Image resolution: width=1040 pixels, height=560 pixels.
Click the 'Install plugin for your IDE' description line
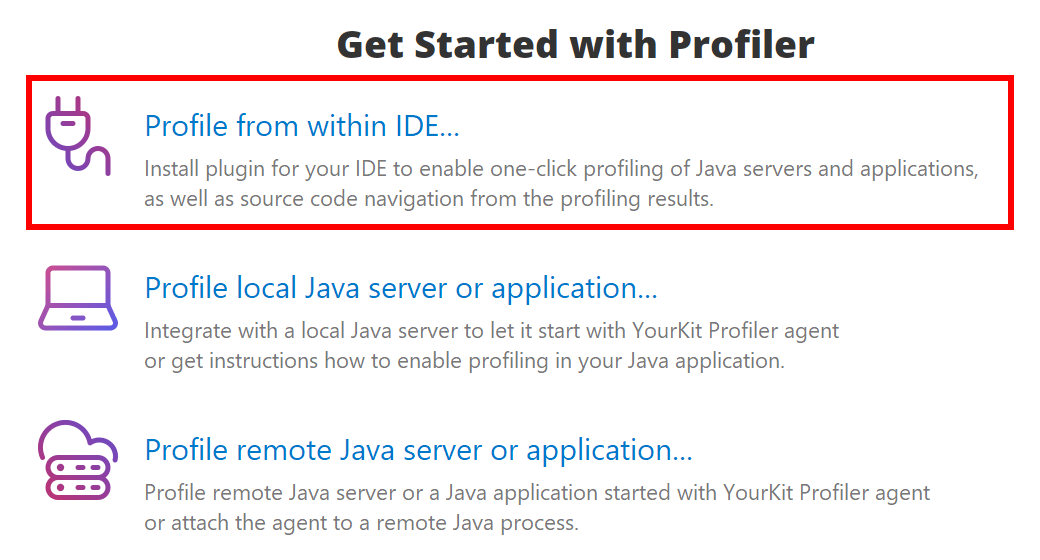click(561, 169)
